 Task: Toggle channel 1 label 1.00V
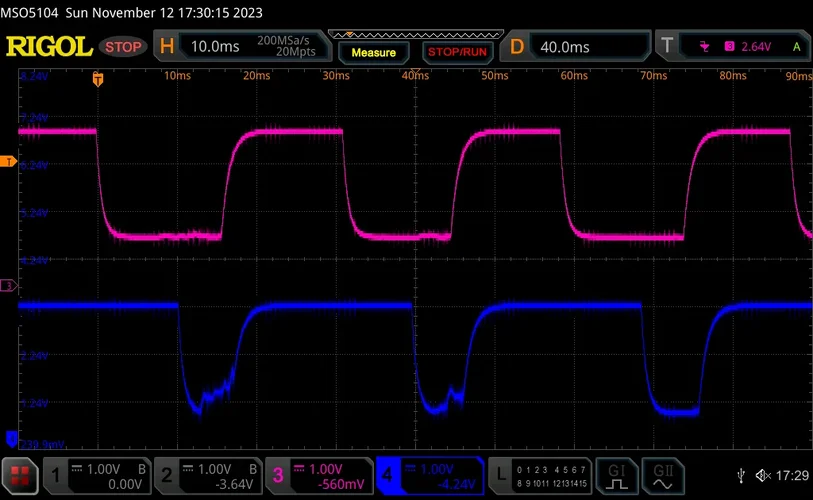97,476
